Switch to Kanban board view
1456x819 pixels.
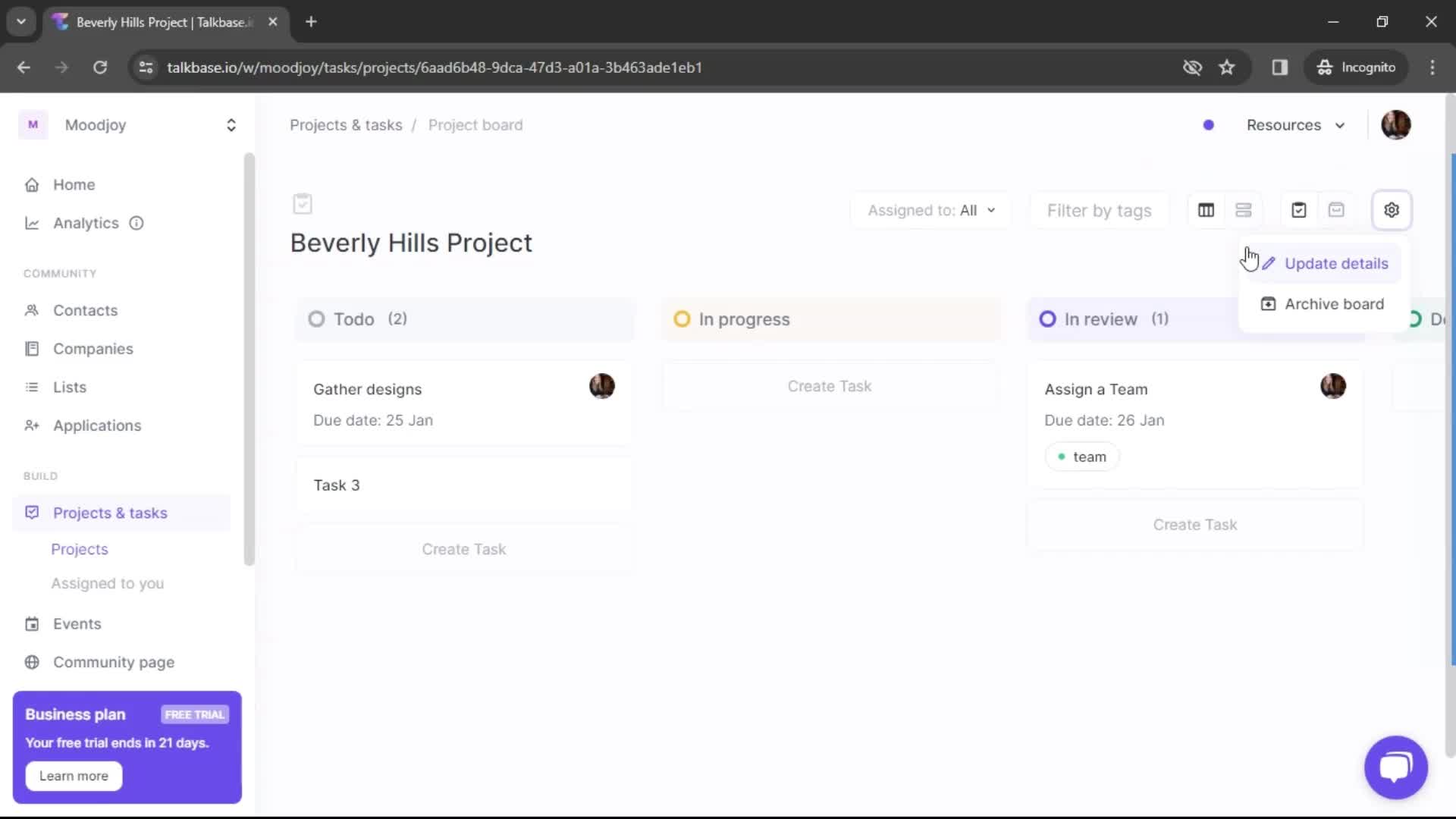click(1206, 210)
